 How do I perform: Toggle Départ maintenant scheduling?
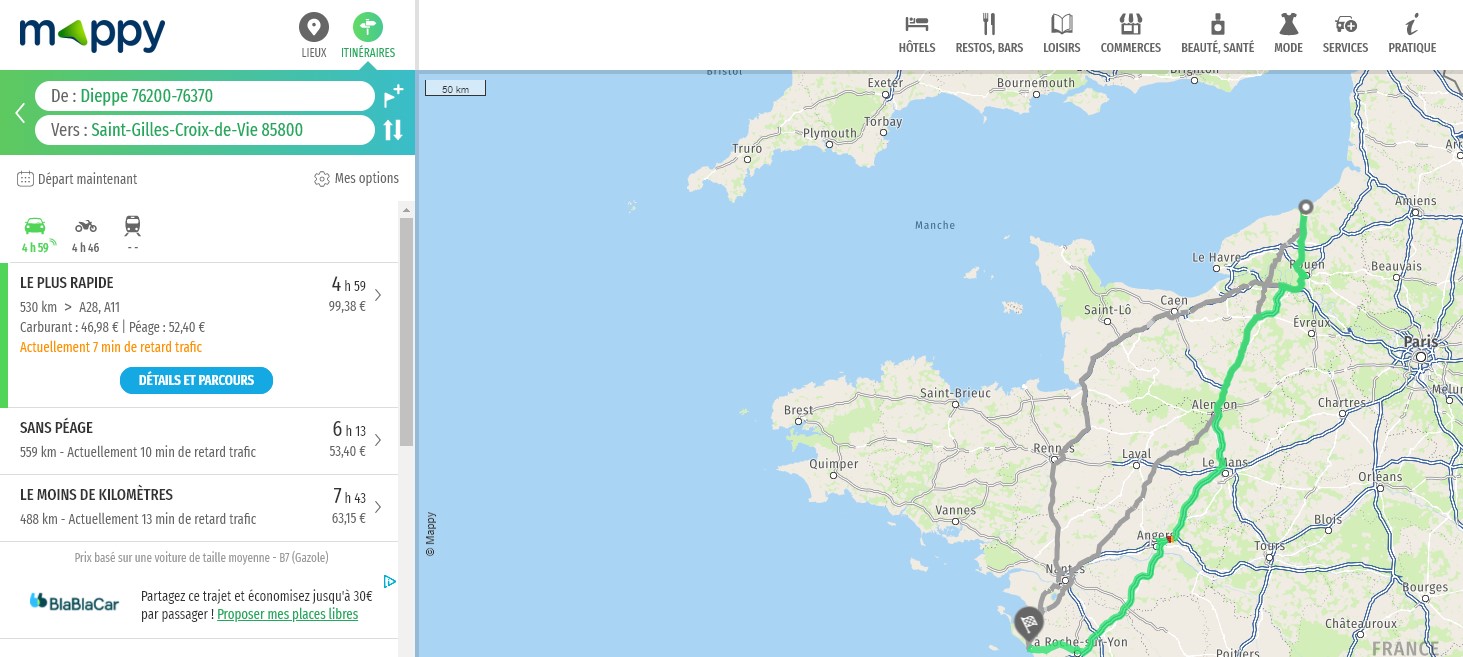pyautogui.click(x=77, y=179)
